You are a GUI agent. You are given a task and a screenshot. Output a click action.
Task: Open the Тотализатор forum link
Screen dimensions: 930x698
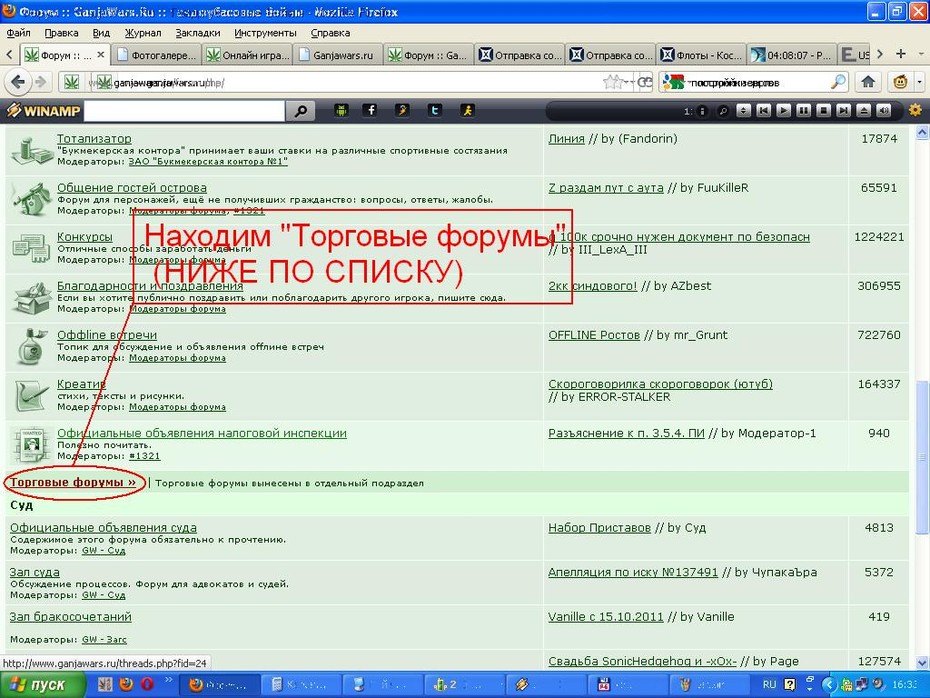click(94, 139)
